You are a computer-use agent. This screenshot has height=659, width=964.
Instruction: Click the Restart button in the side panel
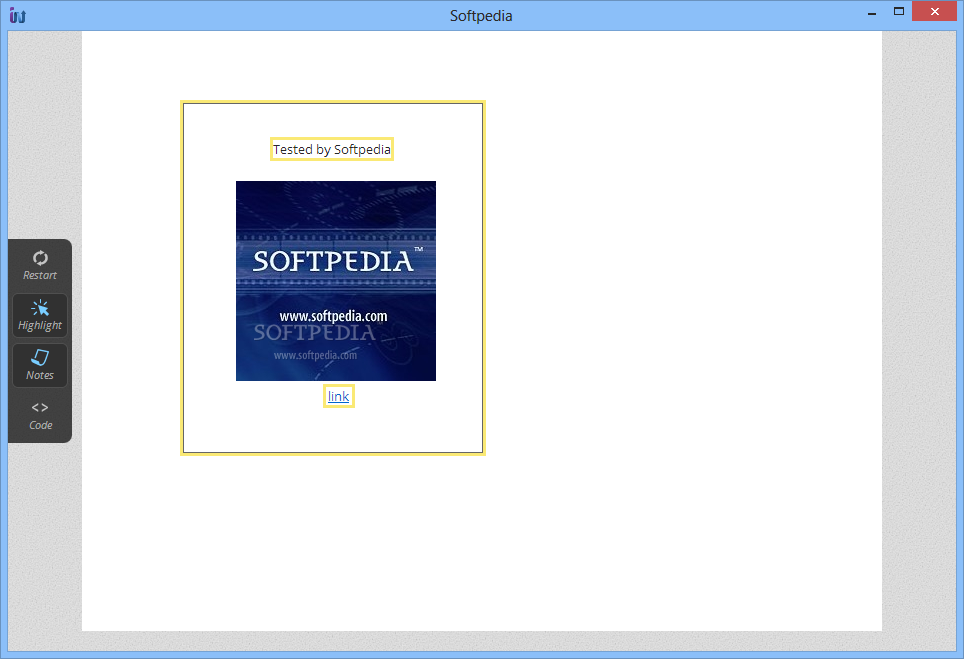(40, 266)
